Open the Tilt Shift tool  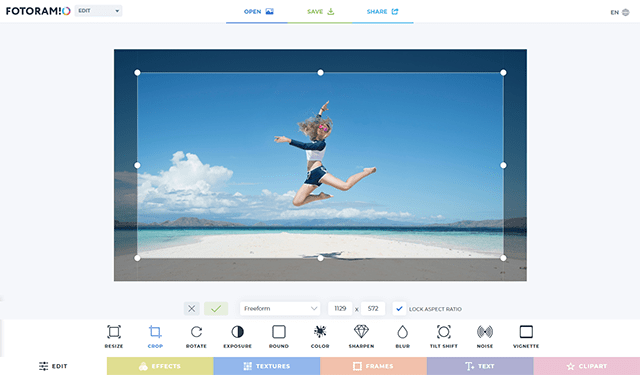tap(444, 336)
